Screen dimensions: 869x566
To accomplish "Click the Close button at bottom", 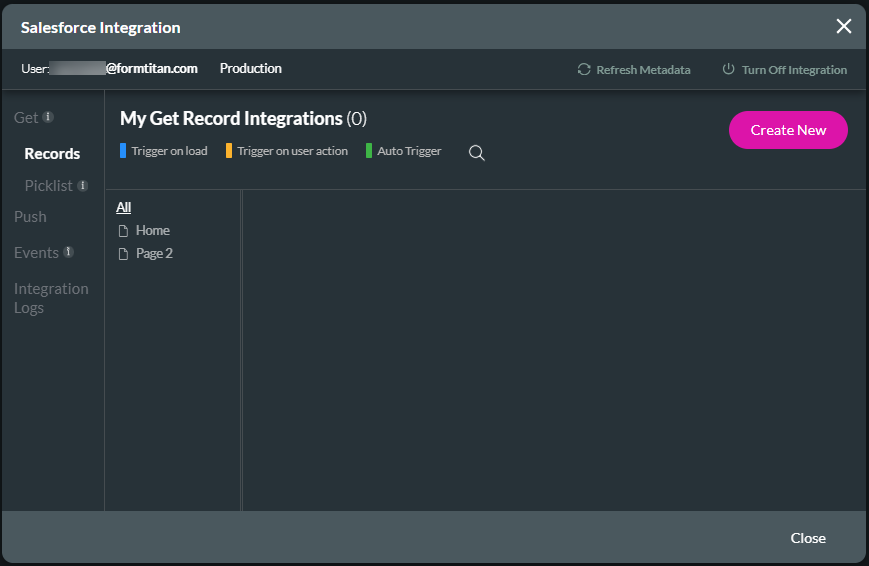I will tap(808, 538).
